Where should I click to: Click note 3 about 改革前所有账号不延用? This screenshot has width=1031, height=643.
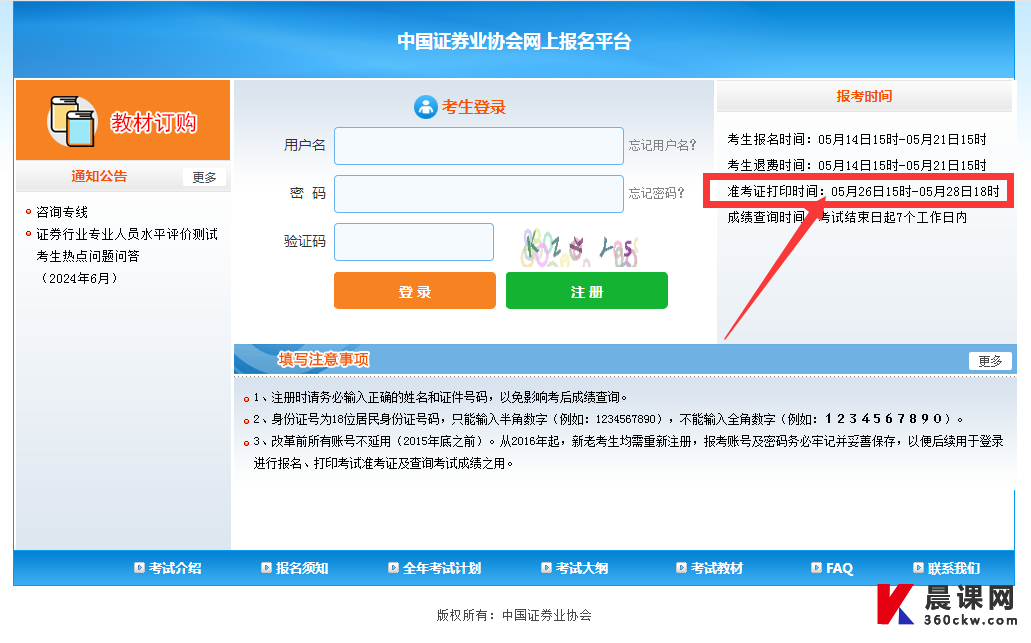tap(628, 452)
